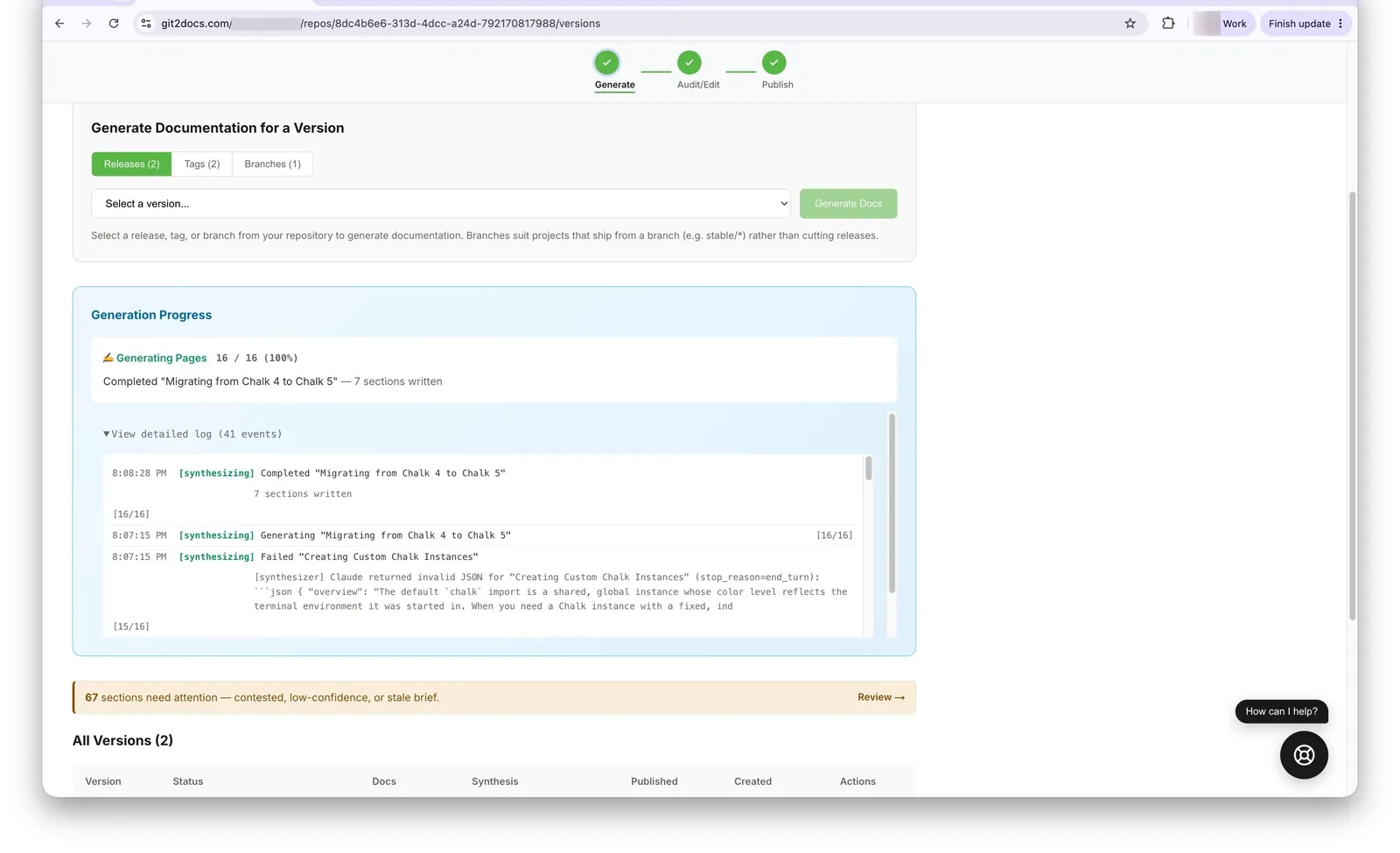The width and height of the screenshot is (1400, 853).
Task: Click the Version column header
Action: click(103, 781)
